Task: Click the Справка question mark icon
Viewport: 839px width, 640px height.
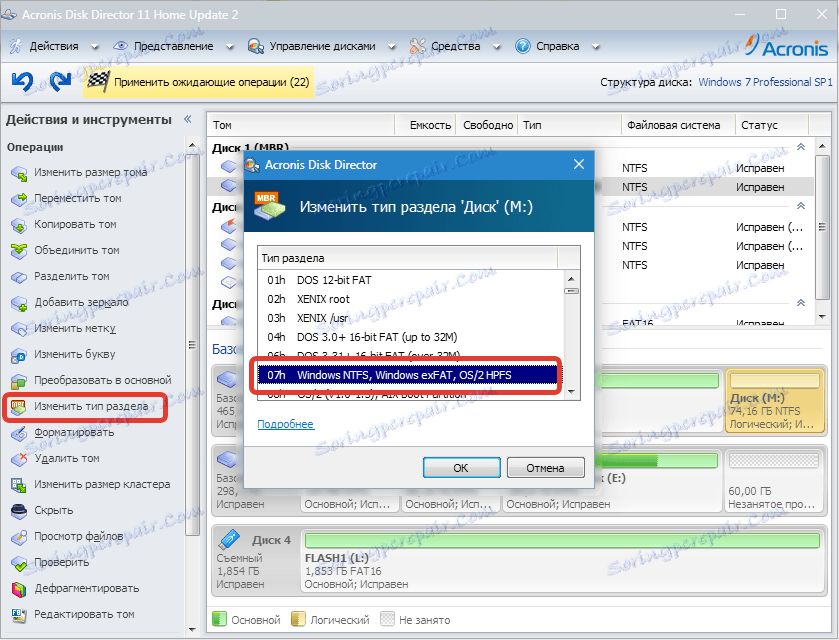Action: click(522, 47)
